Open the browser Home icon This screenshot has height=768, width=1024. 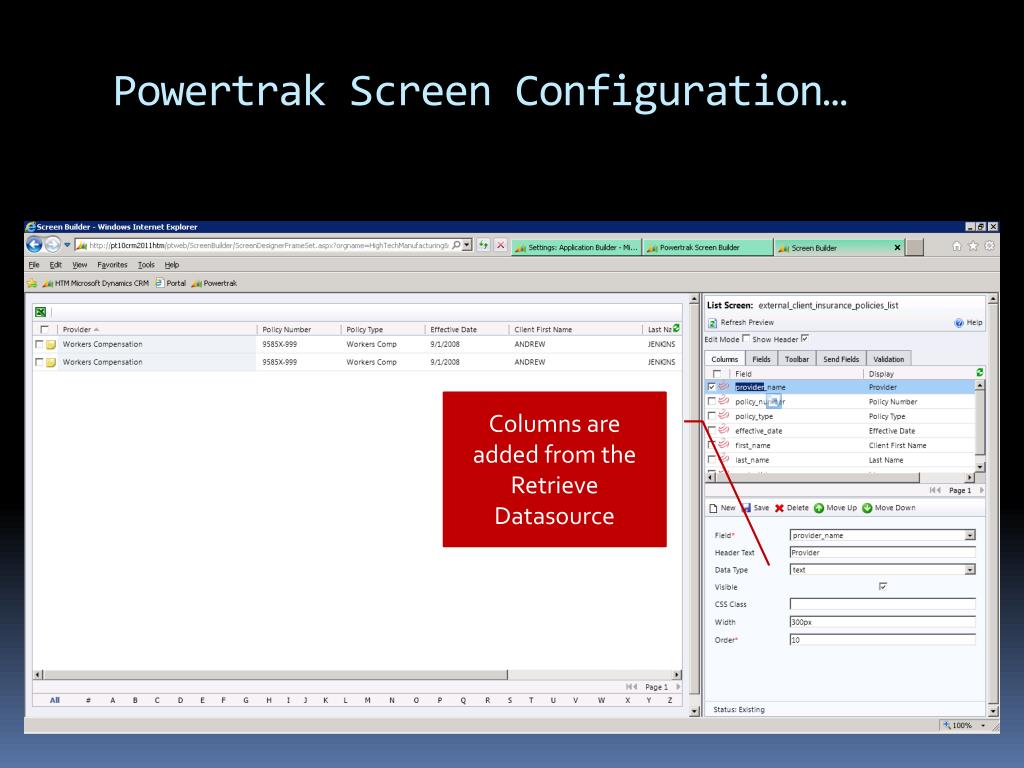click(x=956, y=246)
